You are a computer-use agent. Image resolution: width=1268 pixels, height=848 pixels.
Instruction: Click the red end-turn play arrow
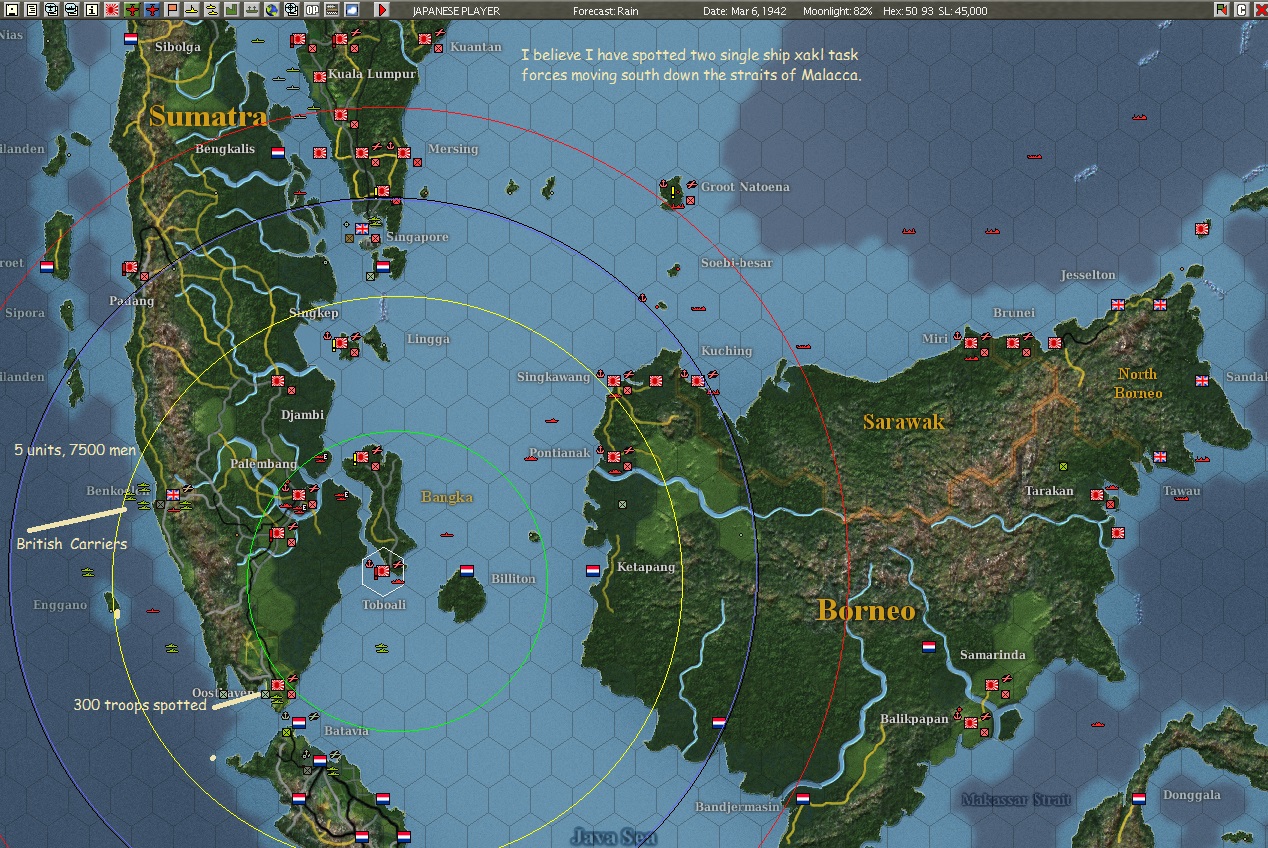click(x=382, y=10)
